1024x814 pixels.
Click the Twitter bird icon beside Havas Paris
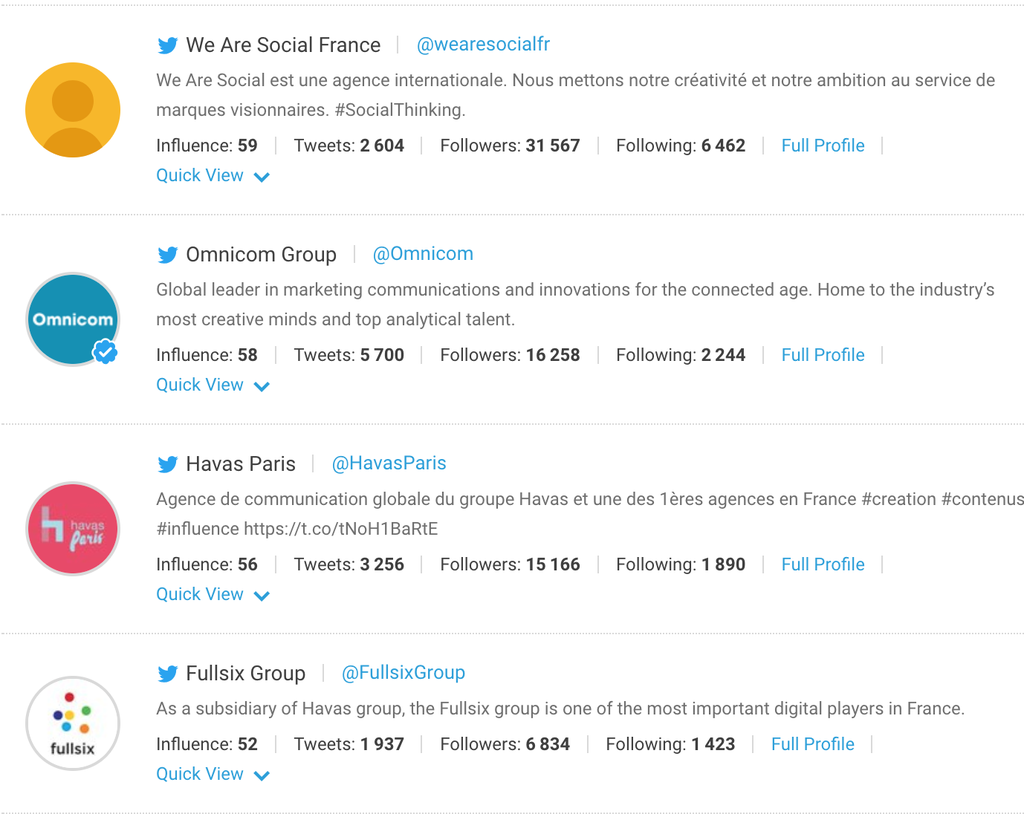[168, 465]
